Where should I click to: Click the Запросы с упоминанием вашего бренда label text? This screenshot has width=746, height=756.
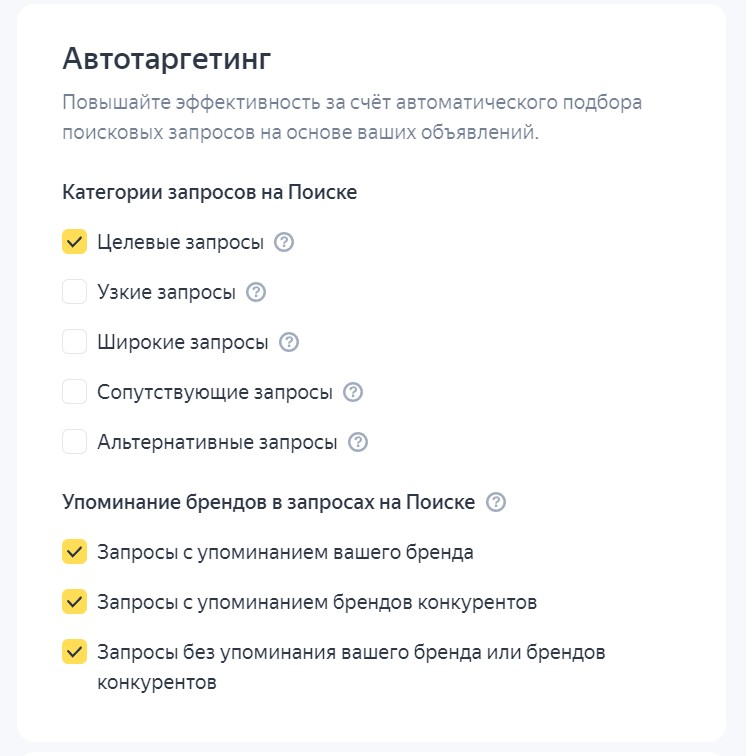[285, 552]
